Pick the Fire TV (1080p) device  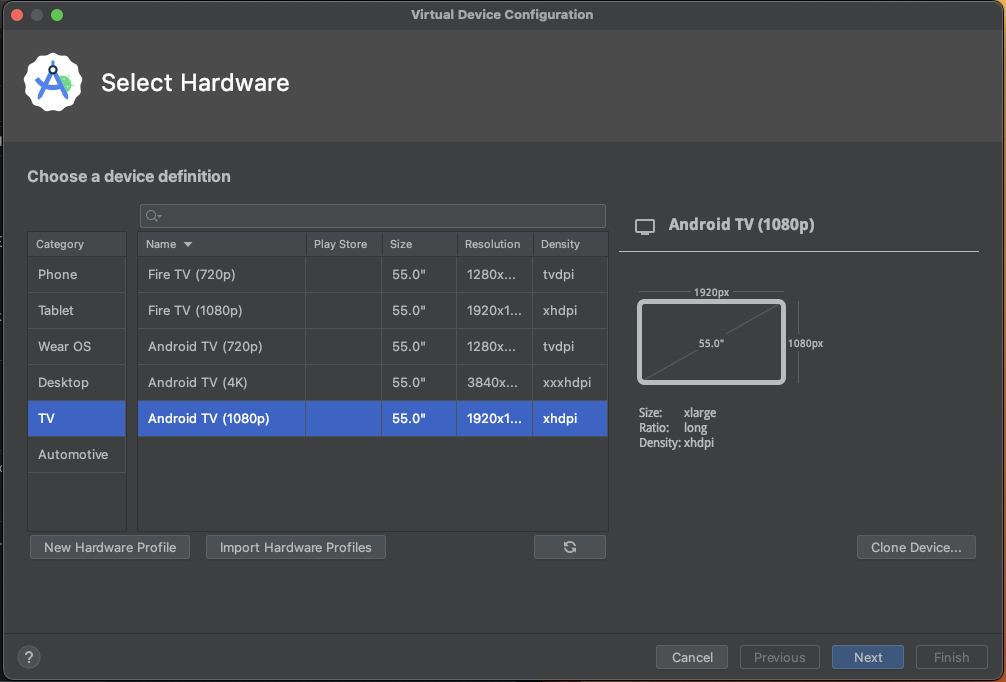195,310
